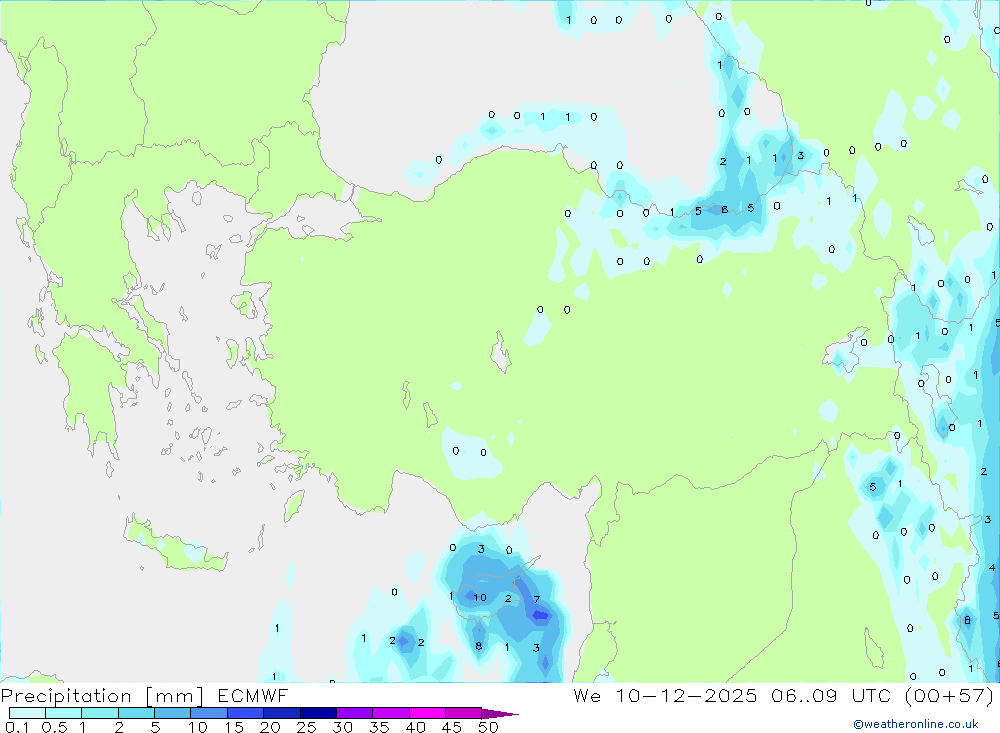Click the '30' legend scale label
The image size is (1000, 733).
click(342, 727)
